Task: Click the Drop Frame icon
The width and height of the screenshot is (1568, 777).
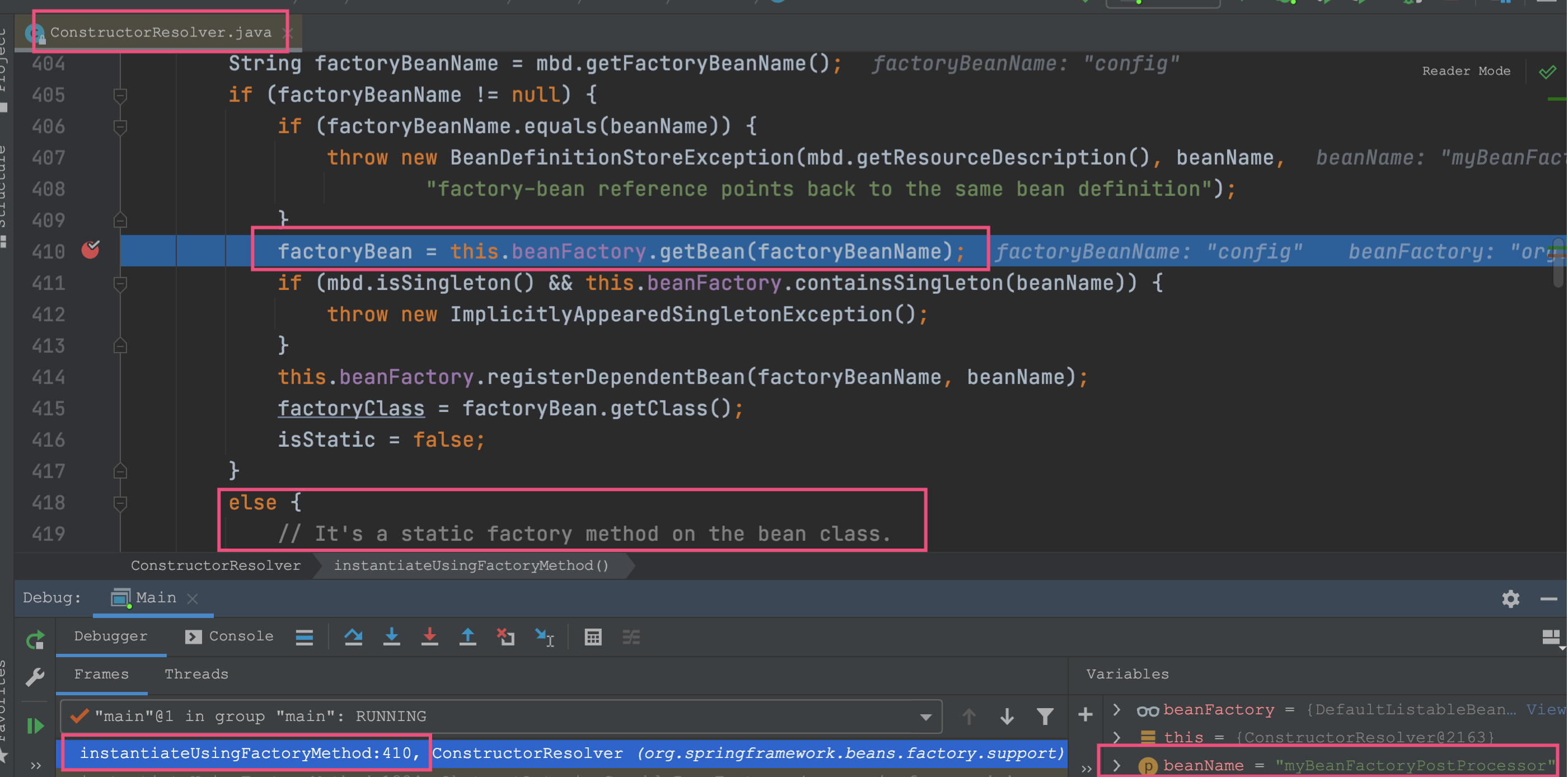Action: (x=506, y=637)
